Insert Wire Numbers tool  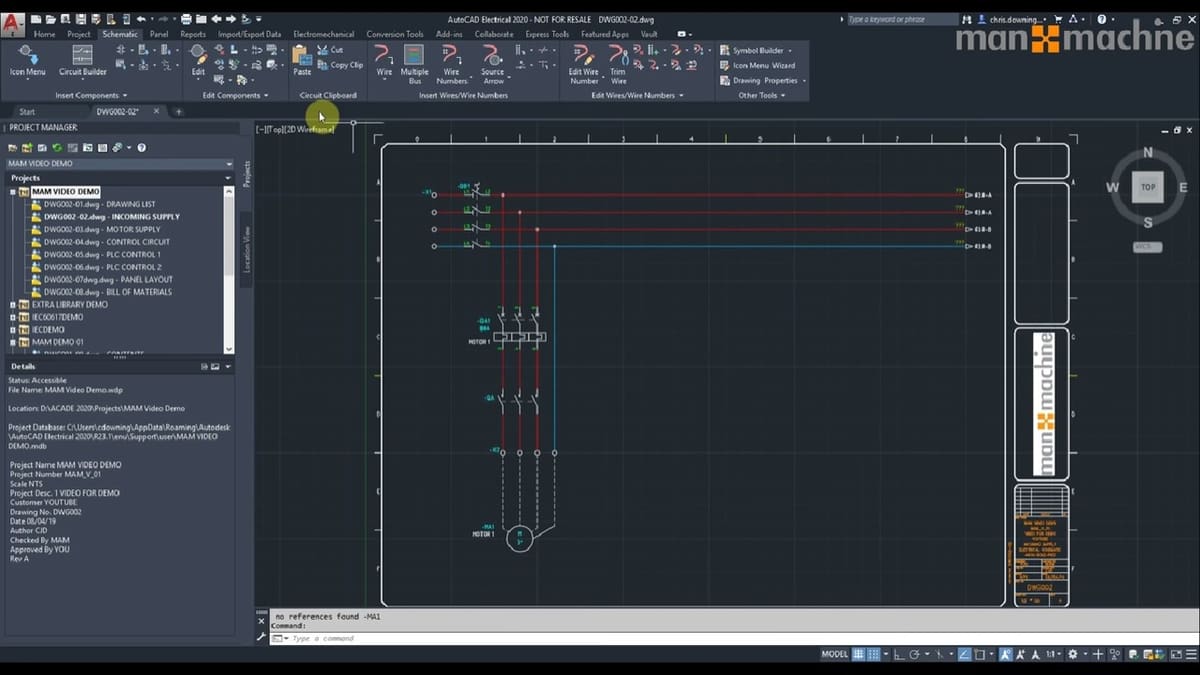tap(451, 63)
